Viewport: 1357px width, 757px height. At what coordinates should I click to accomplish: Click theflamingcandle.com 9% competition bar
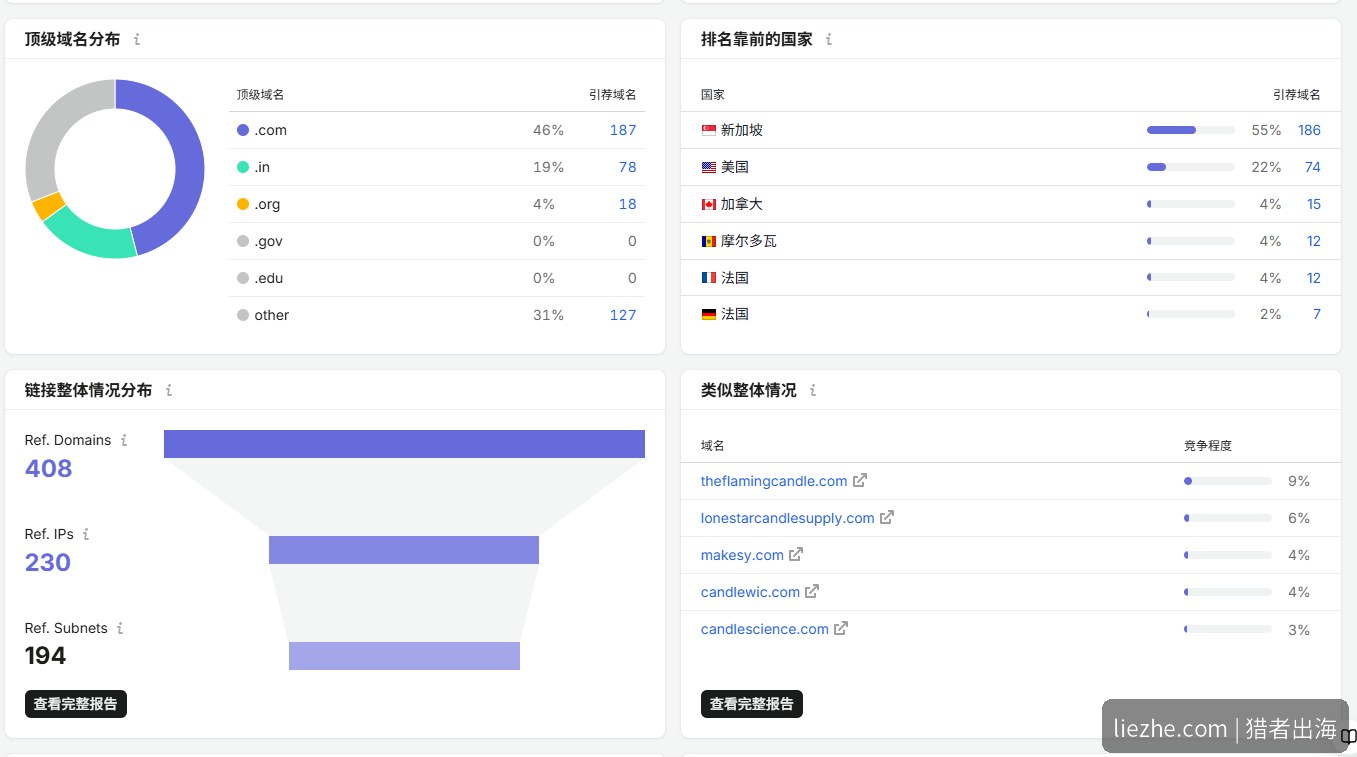(1228, 481)
